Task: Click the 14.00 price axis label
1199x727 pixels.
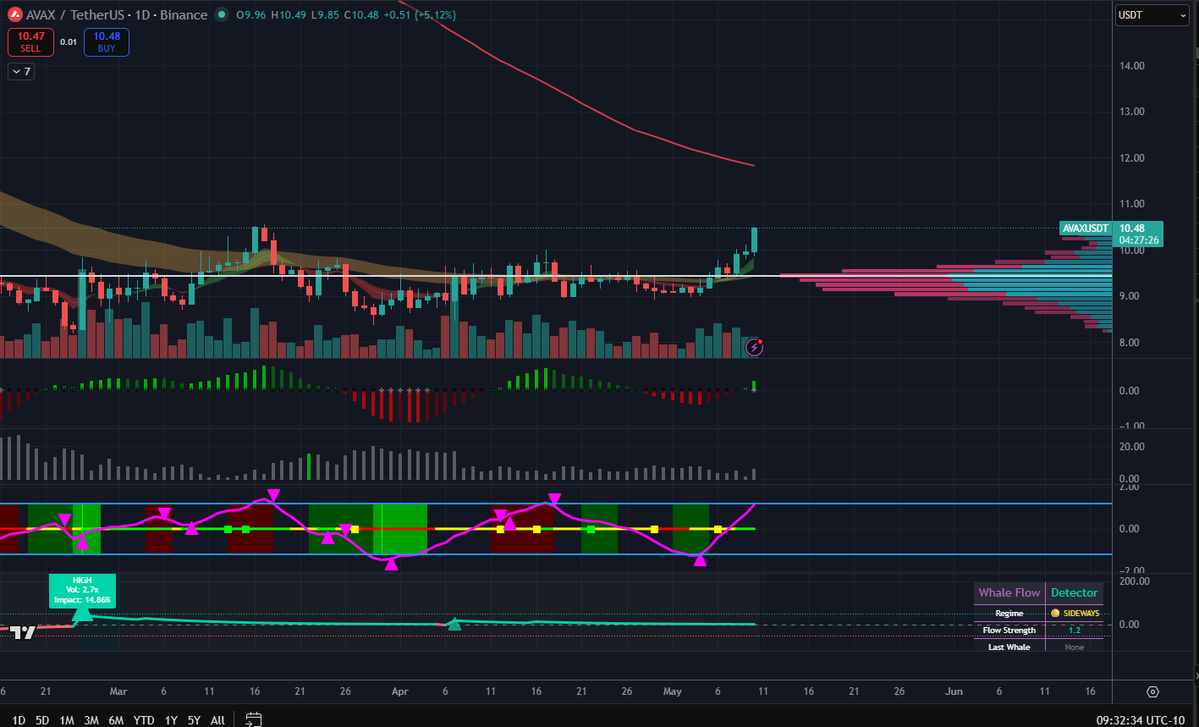Action: [x=1132, y=66]
